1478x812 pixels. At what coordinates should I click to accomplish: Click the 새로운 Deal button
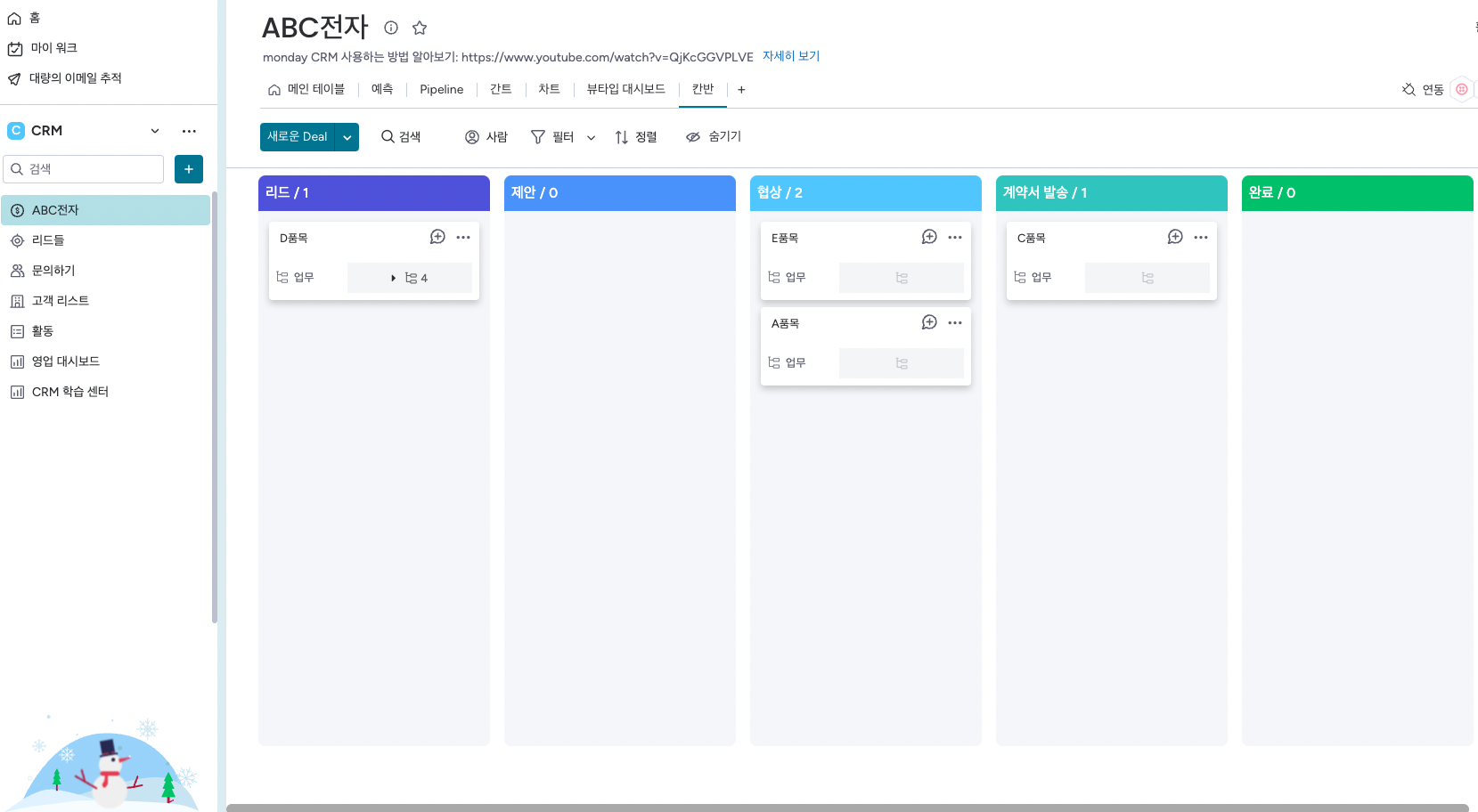[x=298, y=137]
